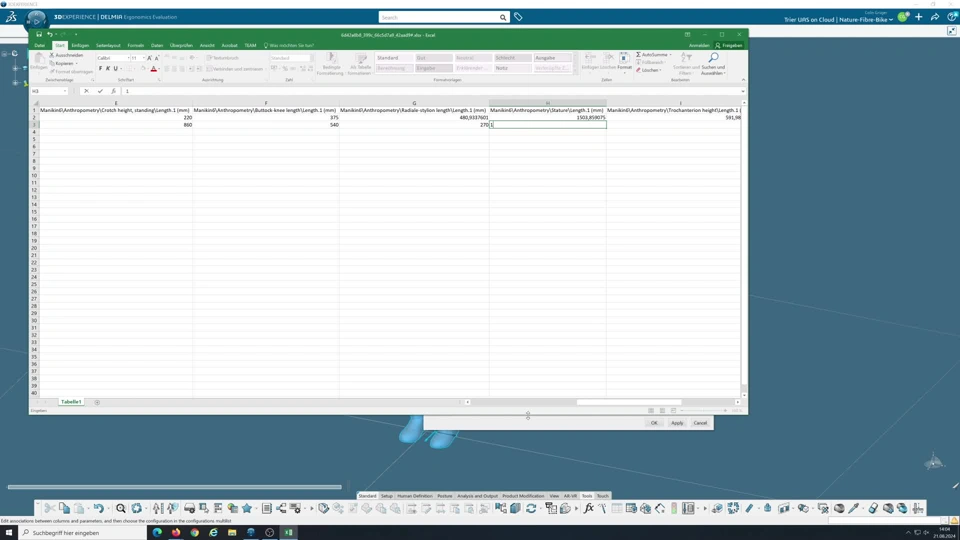Open the Einfügen ribbon tab
960x540 pixels.
coord(80,45)
